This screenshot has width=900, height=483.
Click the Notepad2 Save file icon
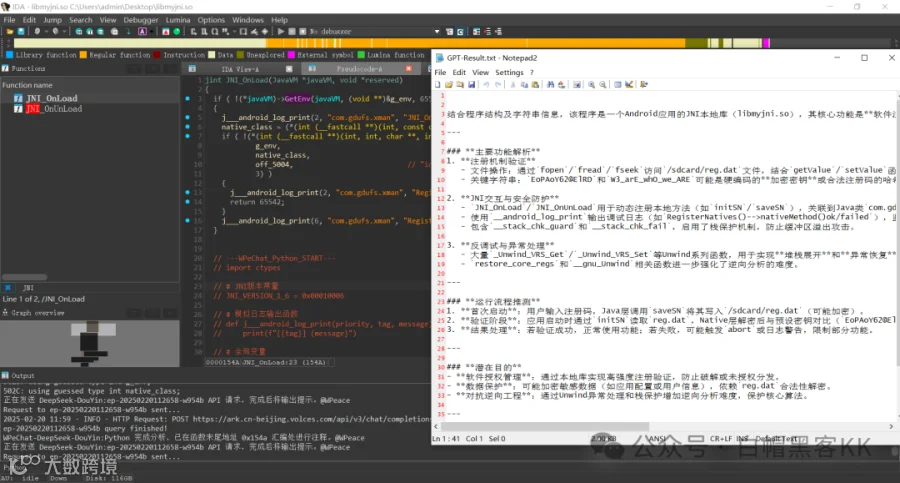point(471,84)
